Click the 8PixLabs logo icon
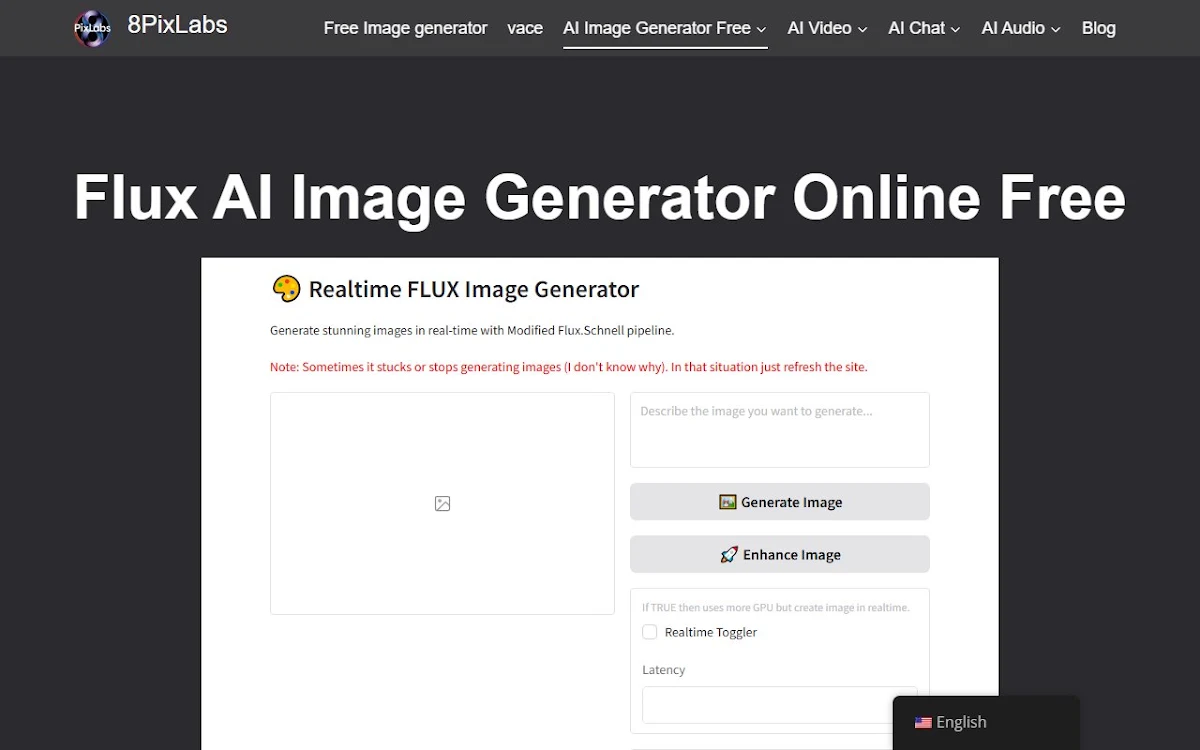 pyautogui.click(x=92, y=28)
